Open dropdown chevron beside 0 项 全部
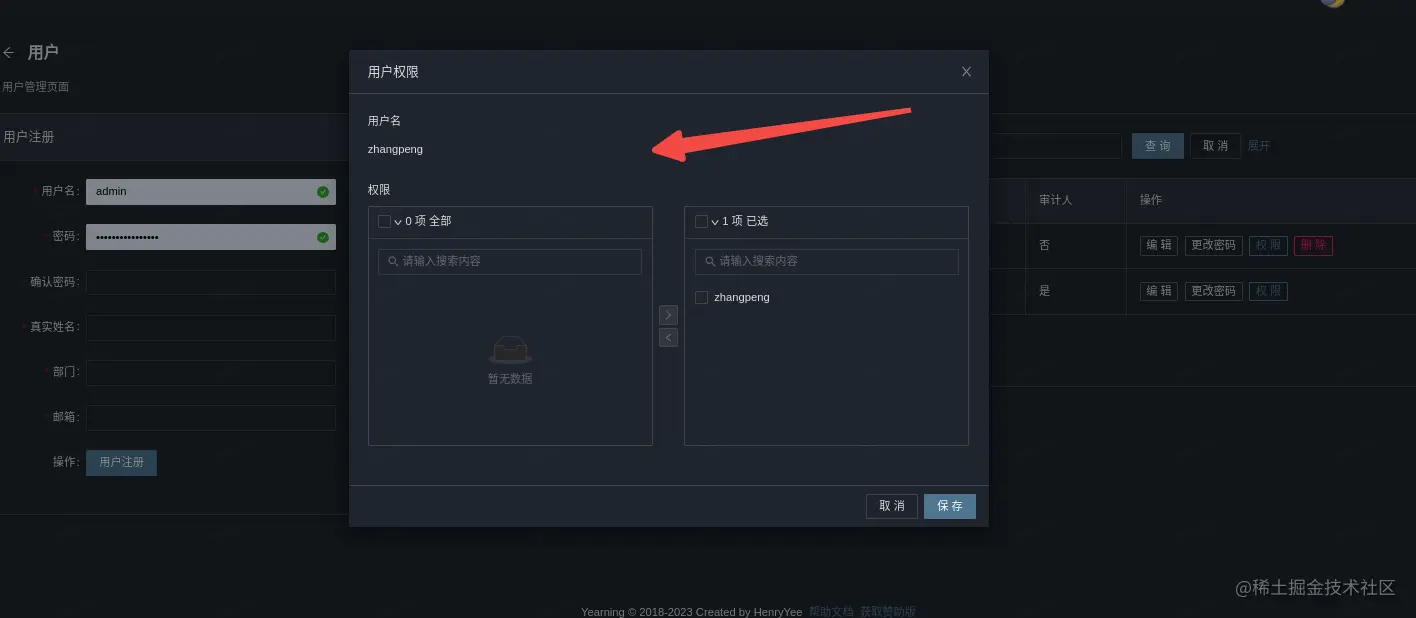 click(x=398, y=222)
